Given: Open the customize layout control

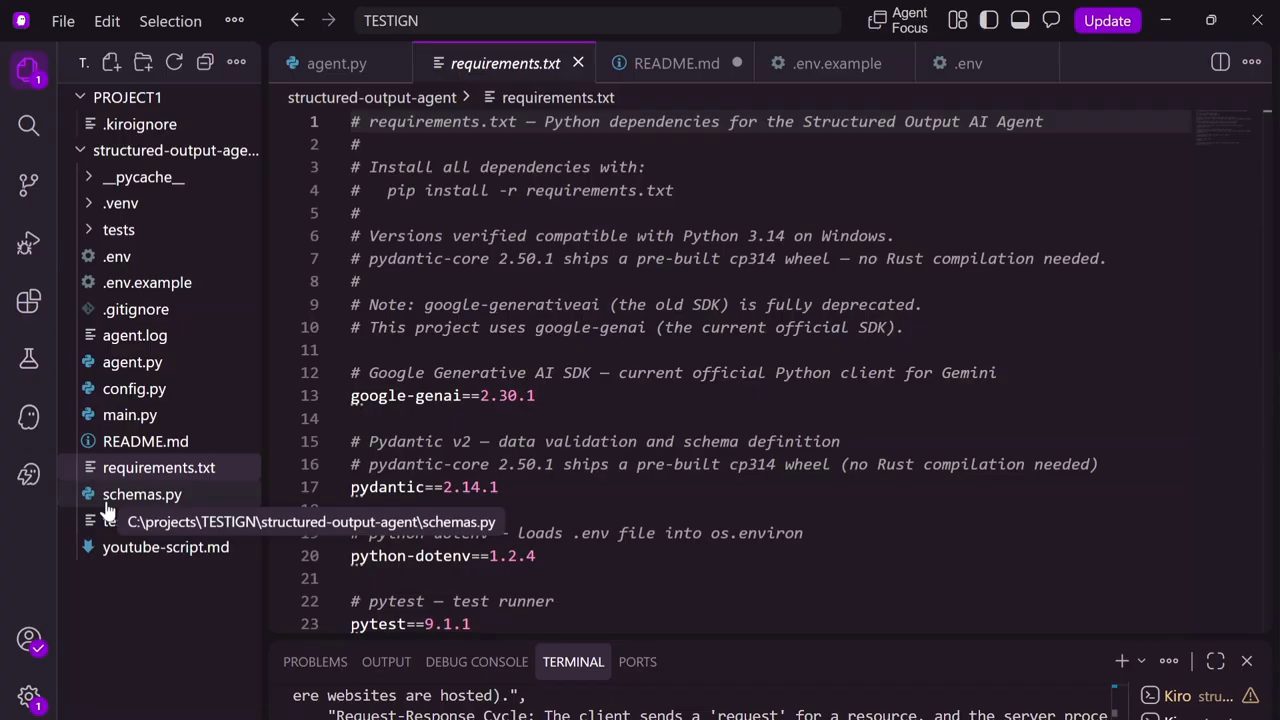Looking at the screenshot, I should coord(958,20).
